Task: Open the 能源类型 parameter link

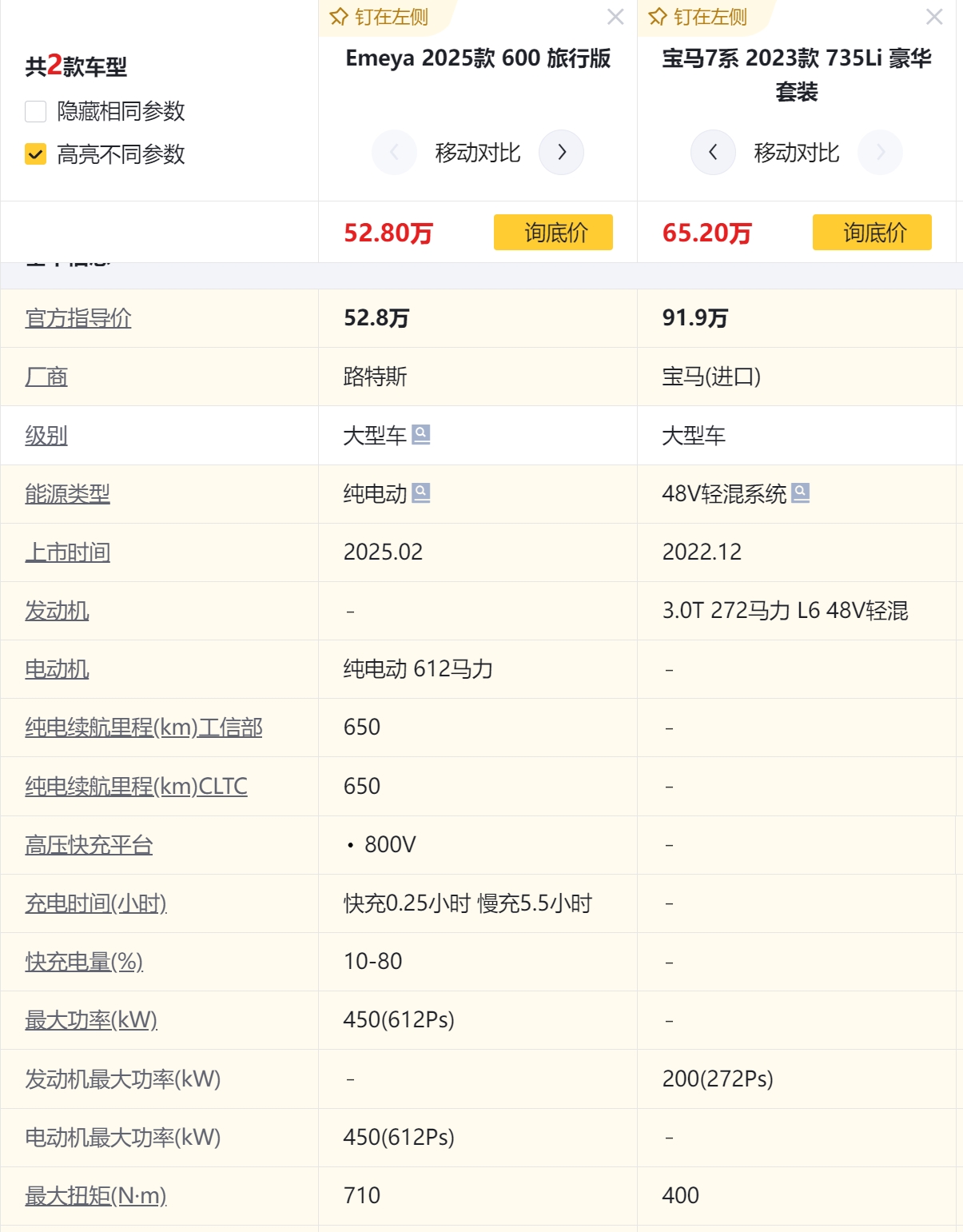Action: pyautogui.click(x=67, y=494)
